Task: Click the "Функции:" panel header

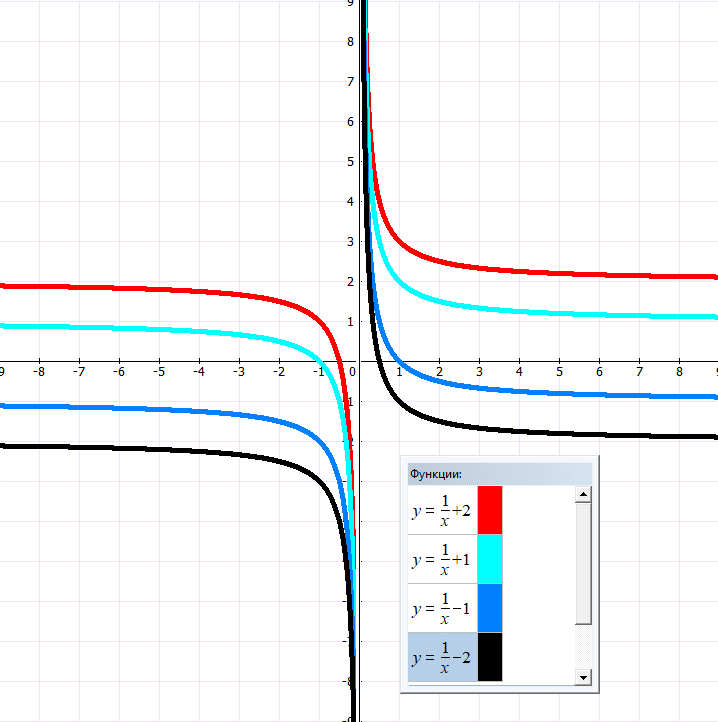Action: coord(499,474)
